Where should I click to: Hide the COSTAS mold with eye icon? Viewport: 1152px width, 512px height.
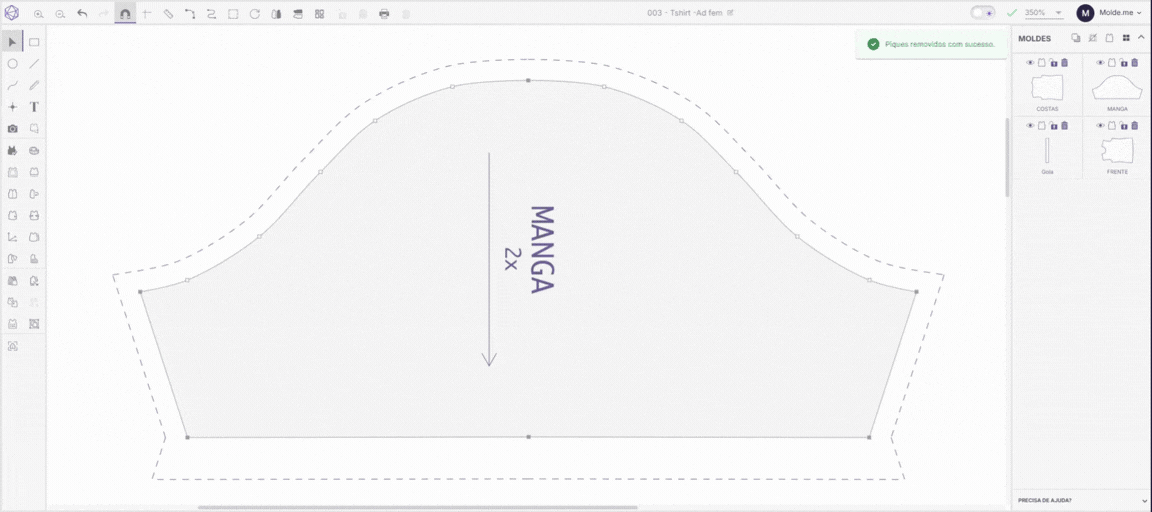(x=1030, y=62)
